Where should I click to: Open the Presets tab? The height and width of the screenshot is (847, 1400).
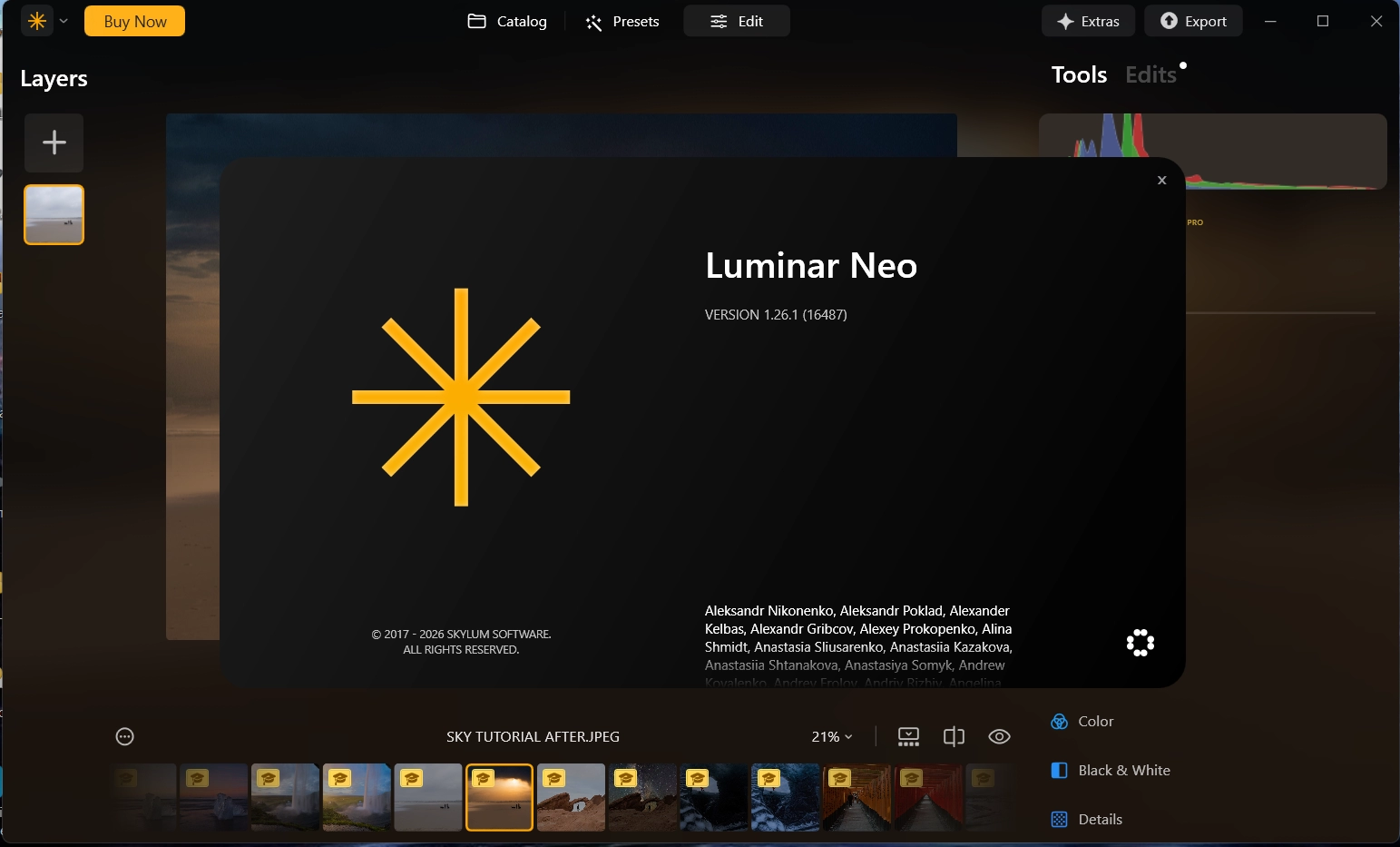pos(622,21)
